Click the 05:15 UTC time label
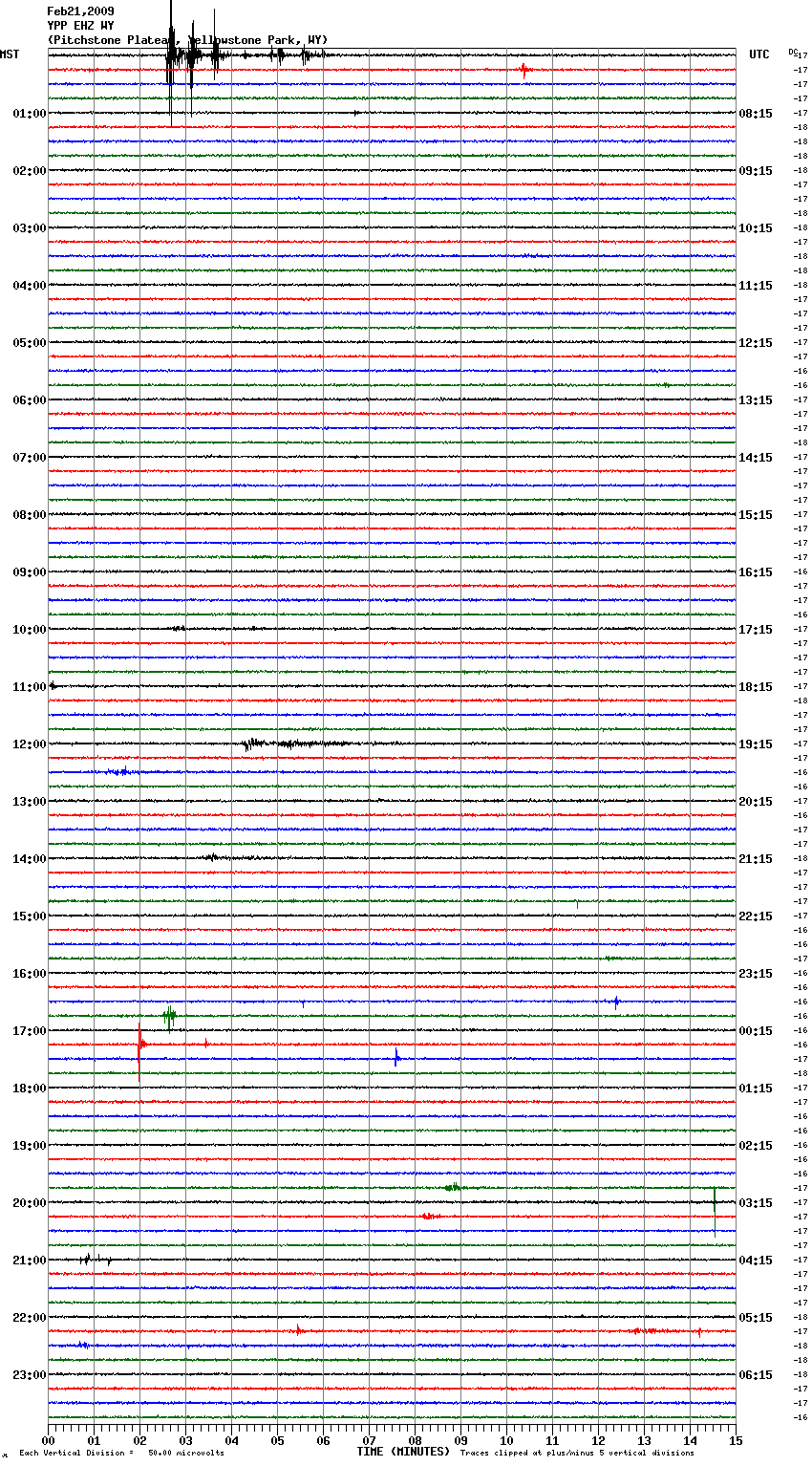The image size is (812, 1466). click(756, 1318)
